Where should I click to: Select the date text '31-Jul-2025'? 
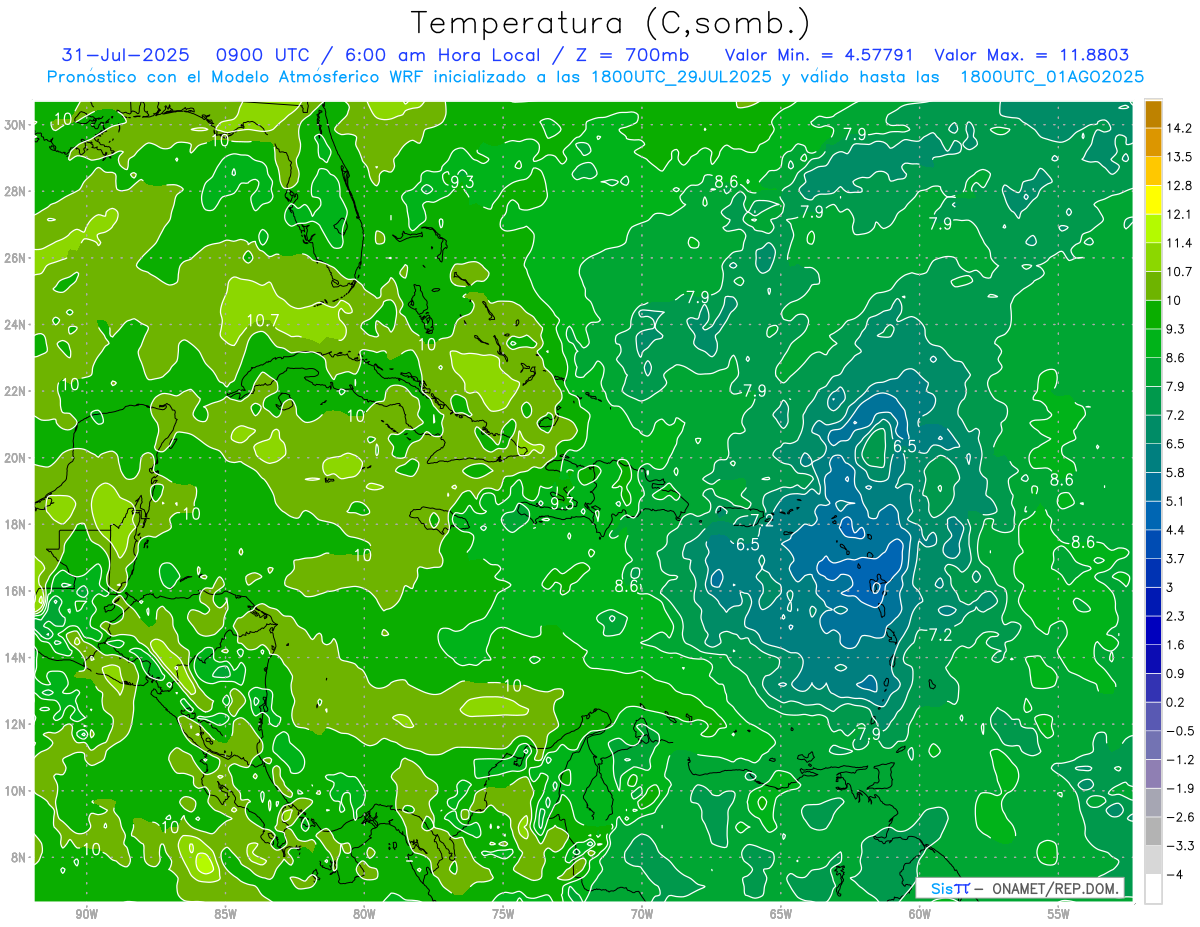click(126, 55)
